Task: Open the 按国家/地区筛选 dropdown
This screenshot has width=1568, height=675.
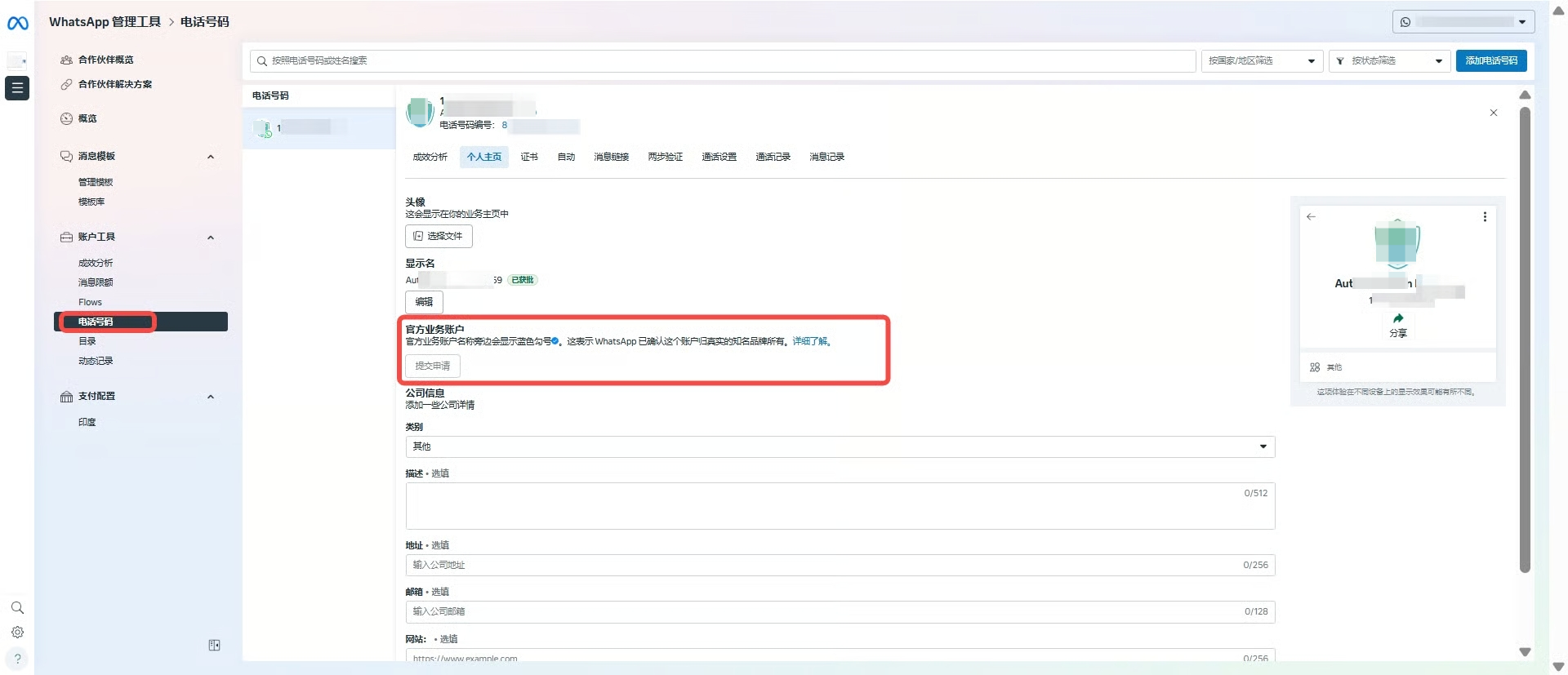Action: (x=1261, y=61)
